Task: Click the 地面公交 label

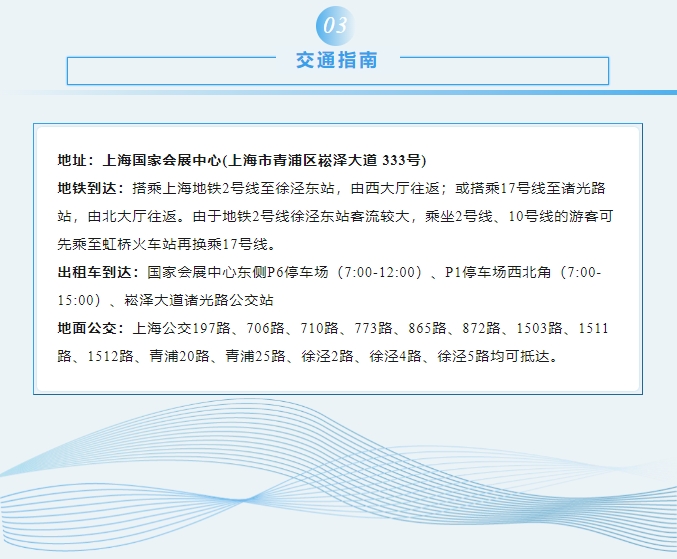Action: coord(88,328)
